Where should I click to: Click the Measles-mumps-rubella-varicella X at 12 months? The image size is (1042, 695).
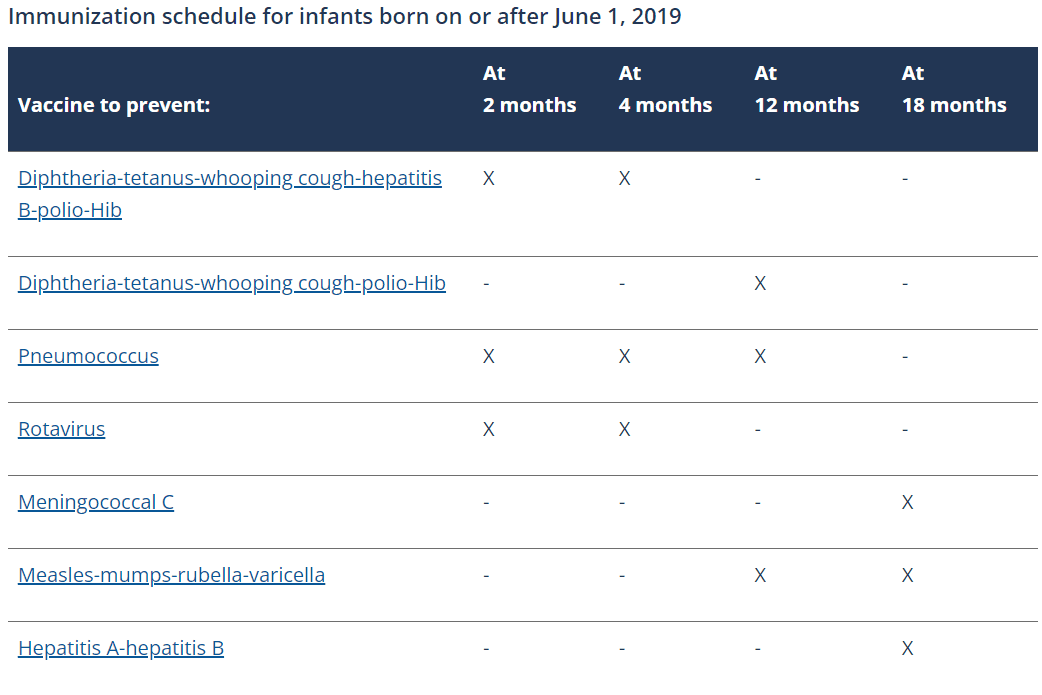(x=760, y=575)
